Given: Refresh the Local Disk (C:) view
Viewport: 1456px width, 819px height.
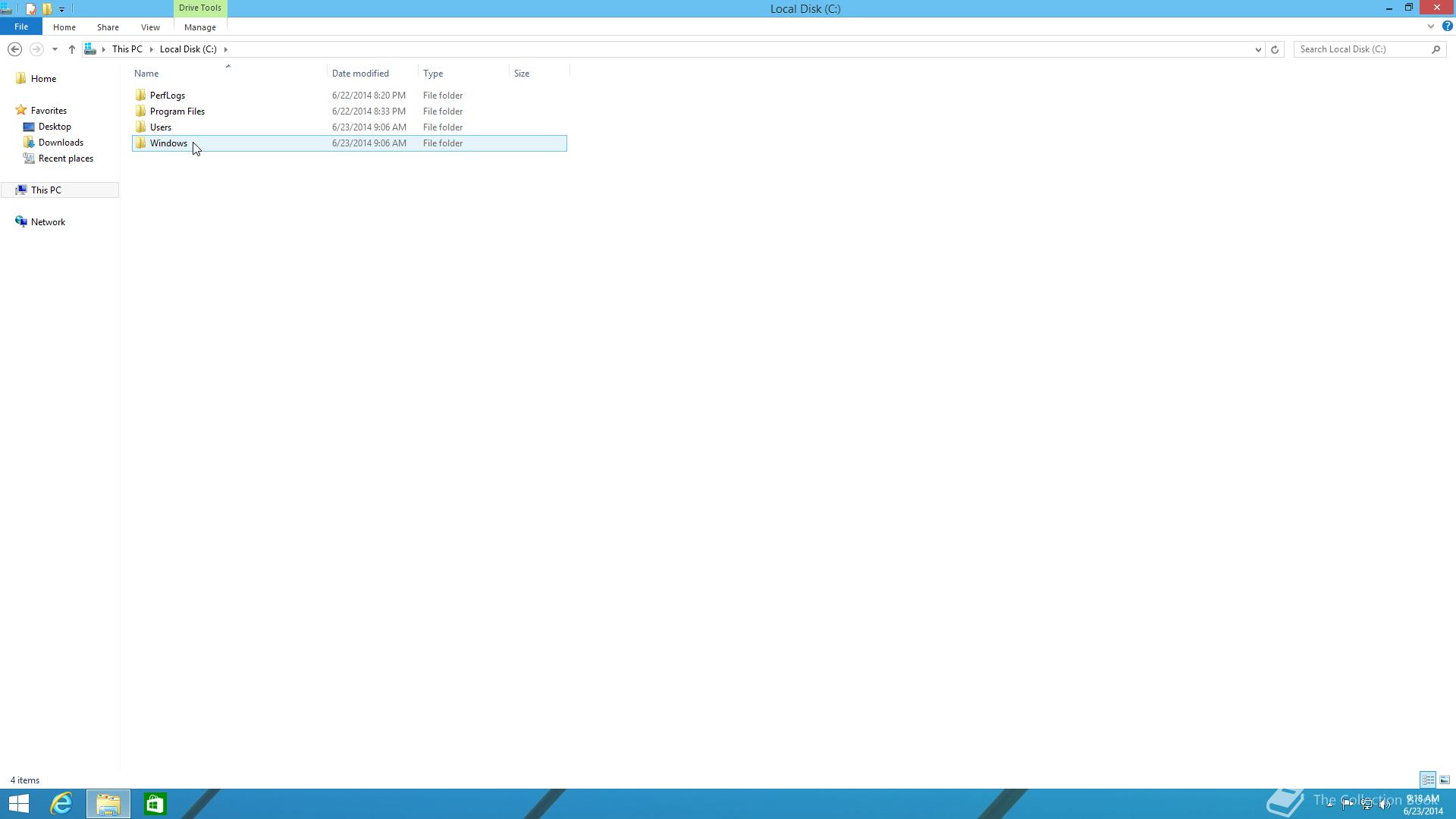Looking at the screenshot, I should 1275,49.
